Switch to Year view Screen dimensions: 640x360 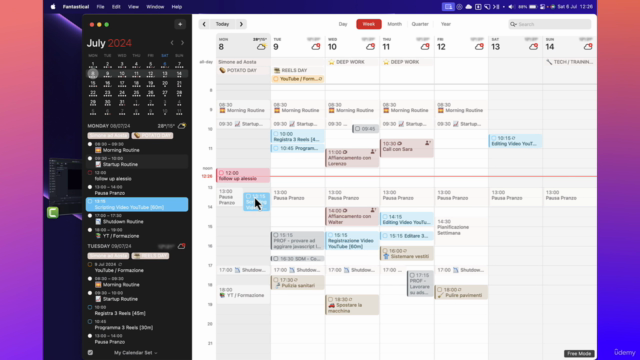[446, 24]
